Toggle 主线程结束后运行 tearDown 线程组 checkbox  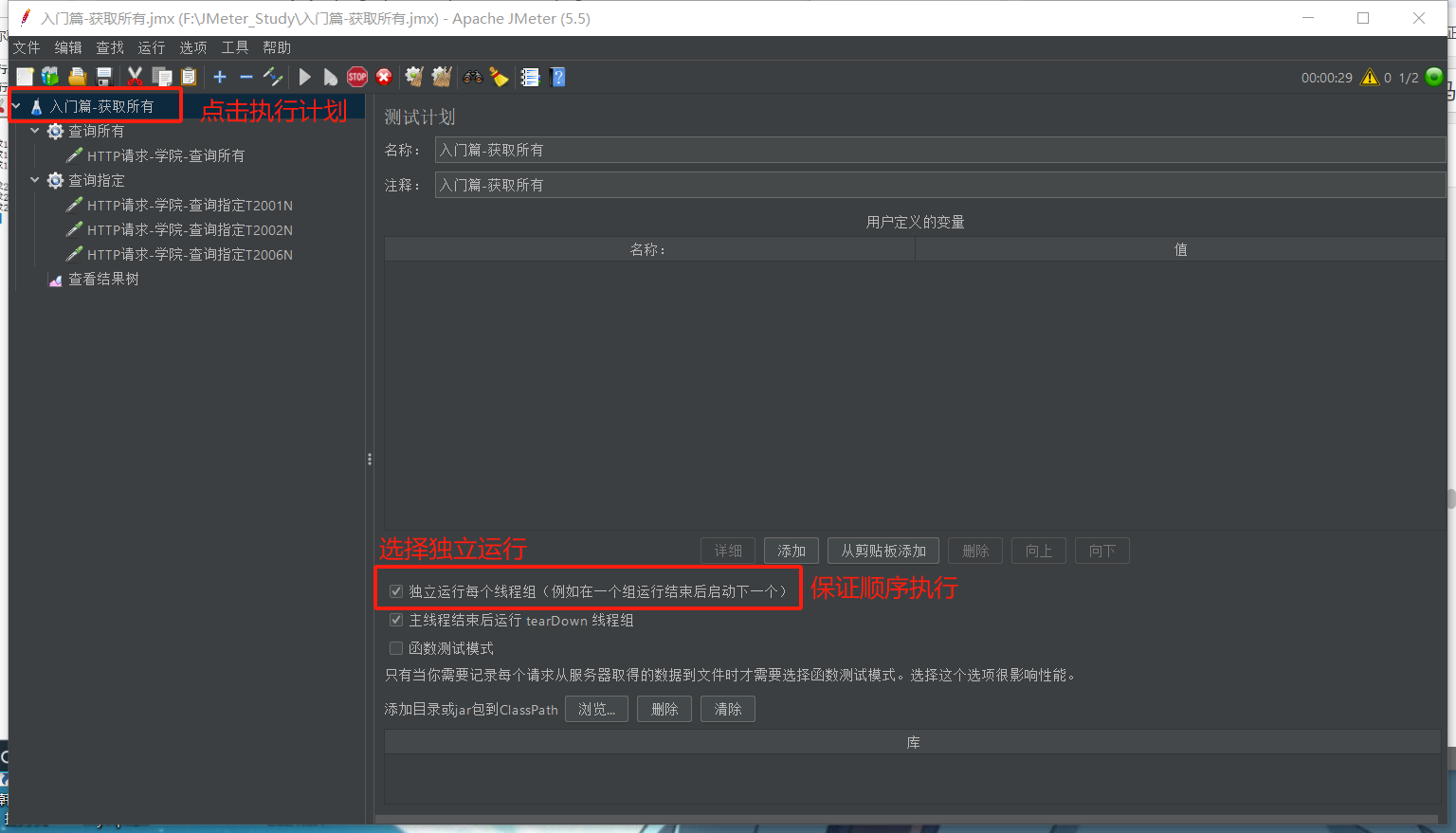point(396,620)
